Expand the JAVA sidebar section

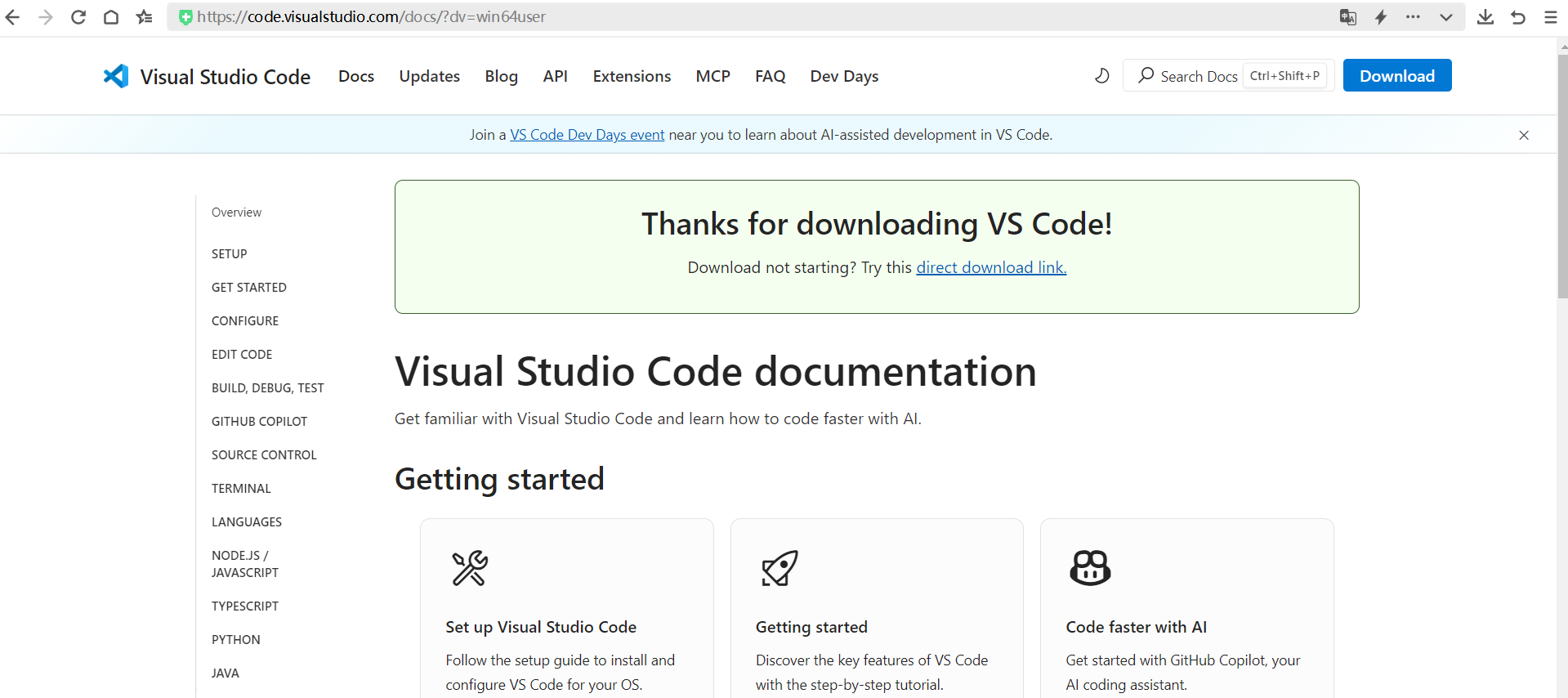pyautogui.click(x=226, y=673)
